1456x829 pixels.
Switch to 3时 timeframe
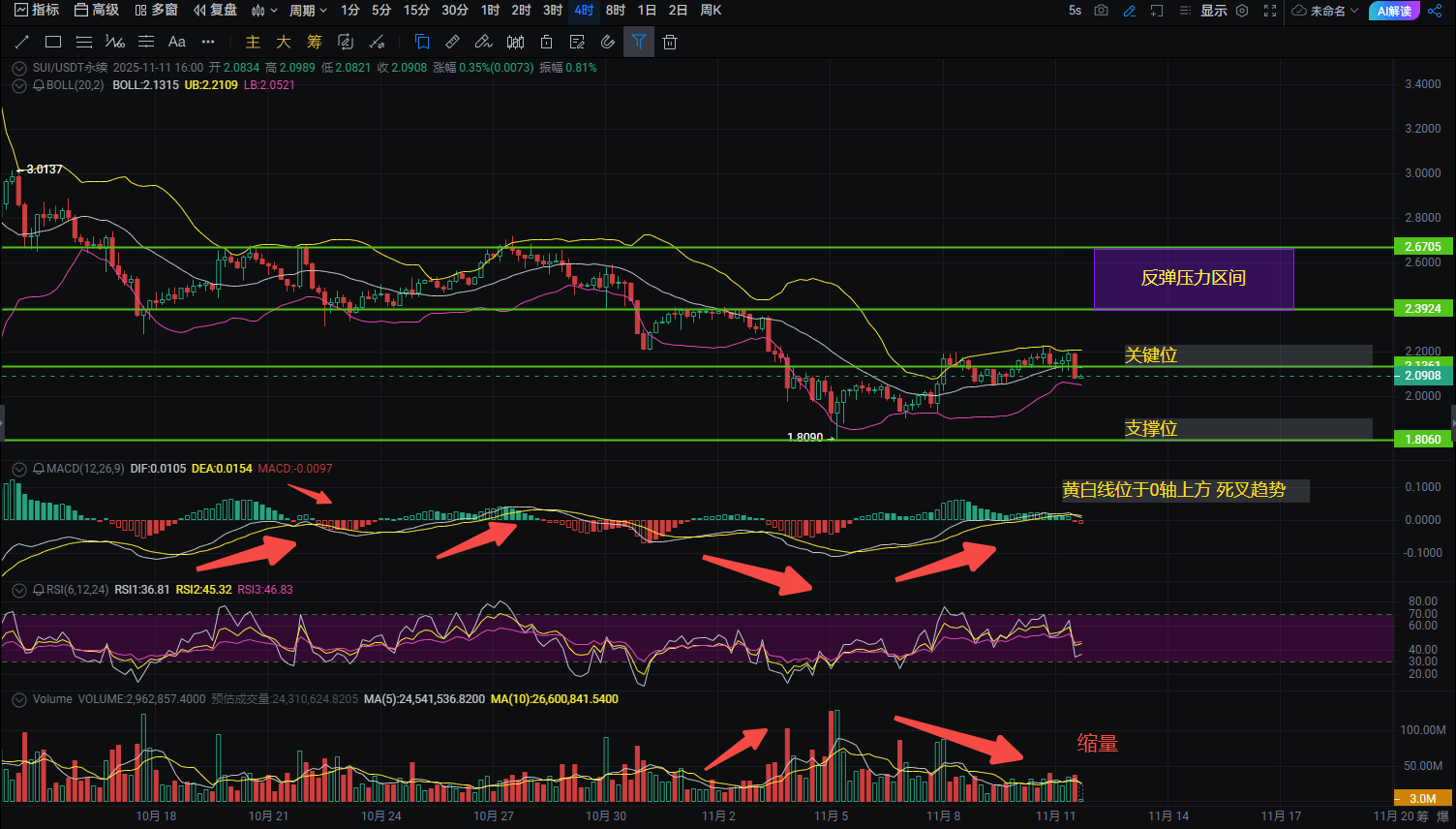553,10
